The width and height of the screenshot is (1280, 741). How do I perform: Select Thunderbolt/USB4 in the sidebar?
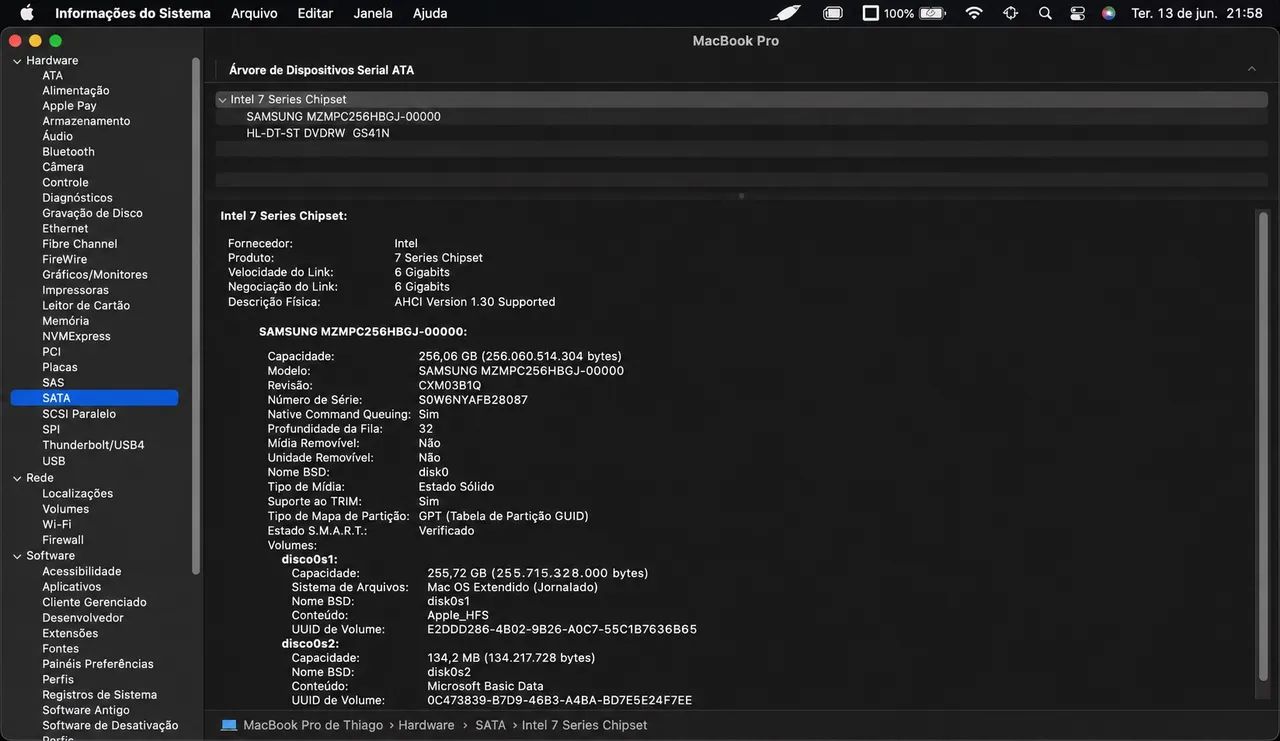[x=93, y=445]
